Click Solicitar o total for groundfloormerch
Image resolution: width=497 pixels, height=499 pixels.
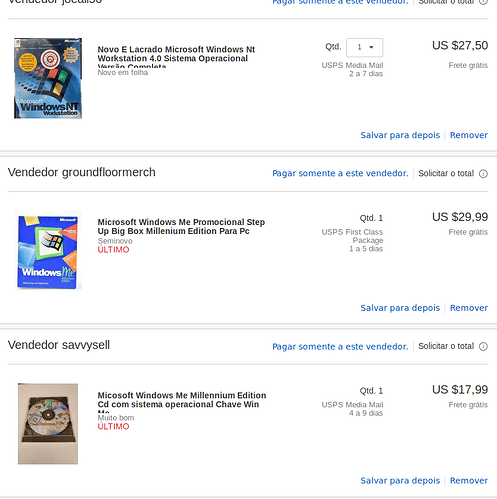pyautogui.click(x=446, y=173)
